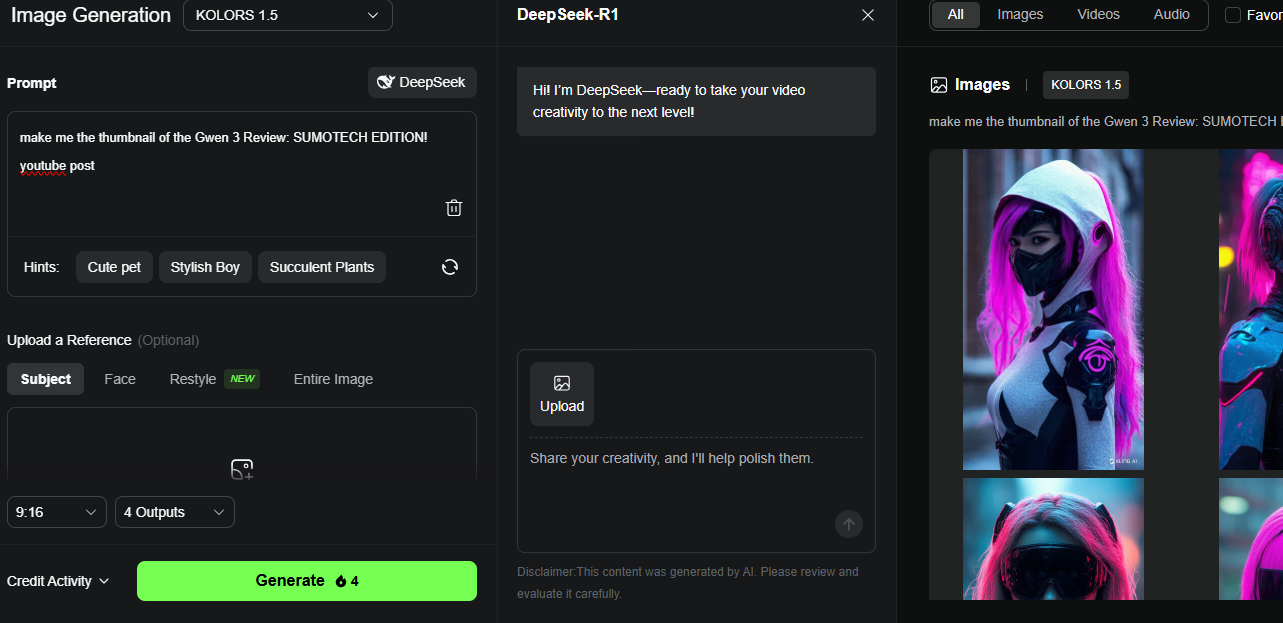The image size is (1283, 623).
Task: Refresh the hints list
Action: (x=450, y=267)
